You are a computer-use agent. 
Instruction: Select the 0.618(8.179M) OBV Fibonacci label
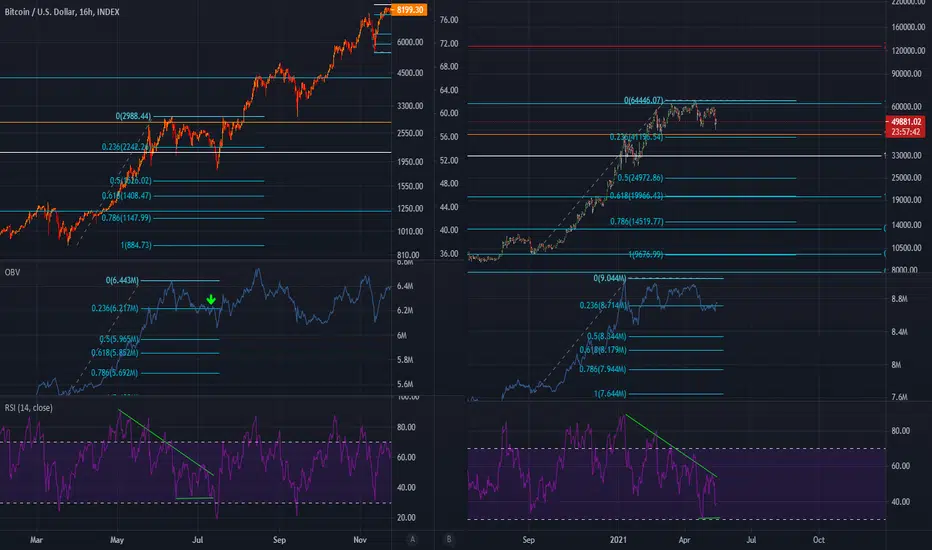[603, 350]
